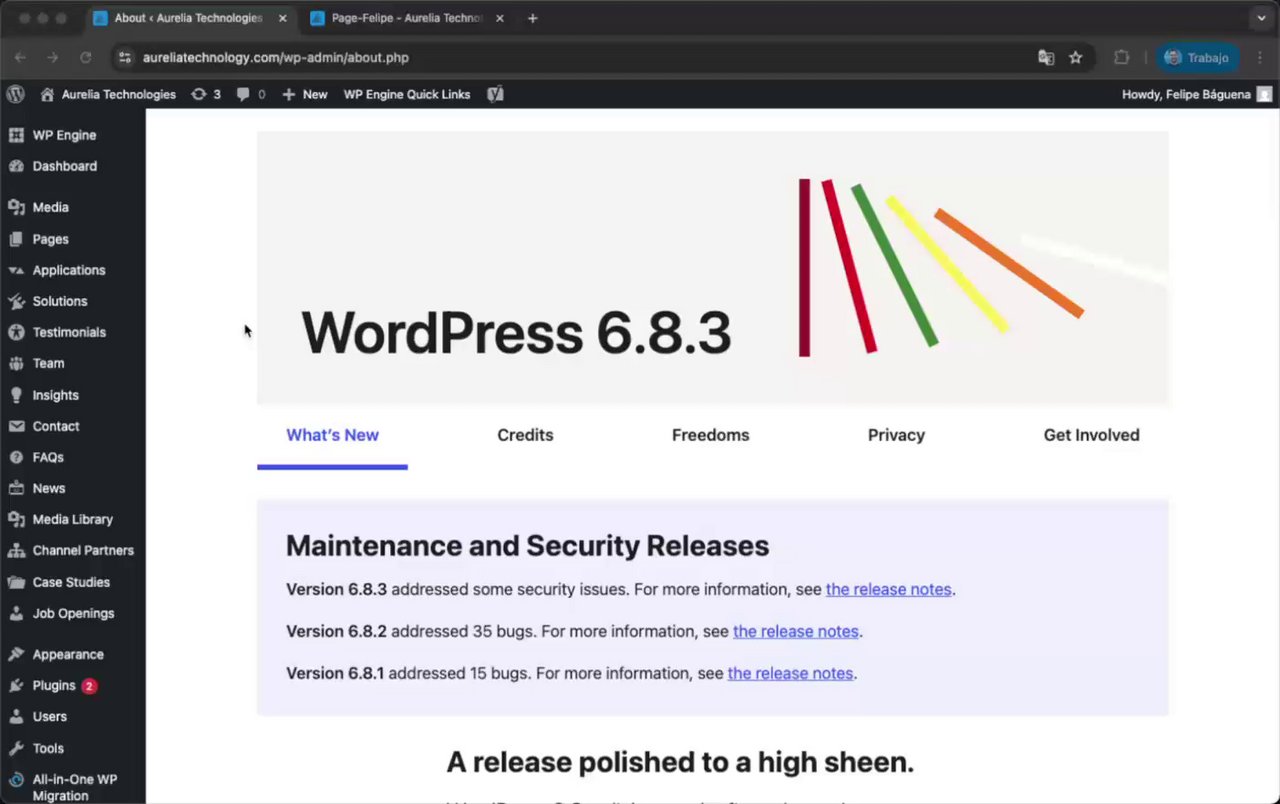Expand the browser tab search chevron

click(1261, 18)
